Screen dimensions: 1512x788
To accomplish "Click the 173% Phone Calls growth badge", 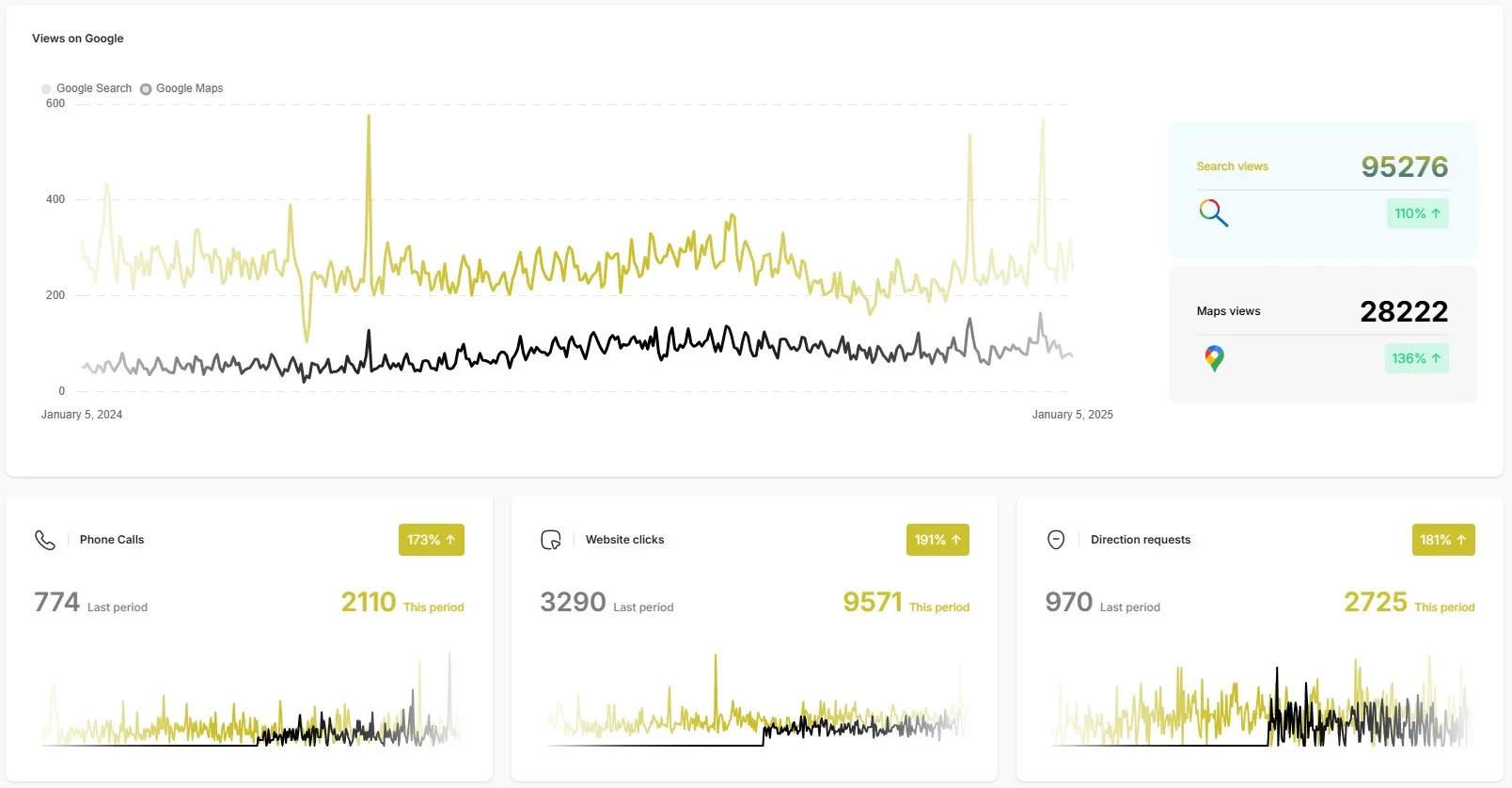I will coord(431,540).
